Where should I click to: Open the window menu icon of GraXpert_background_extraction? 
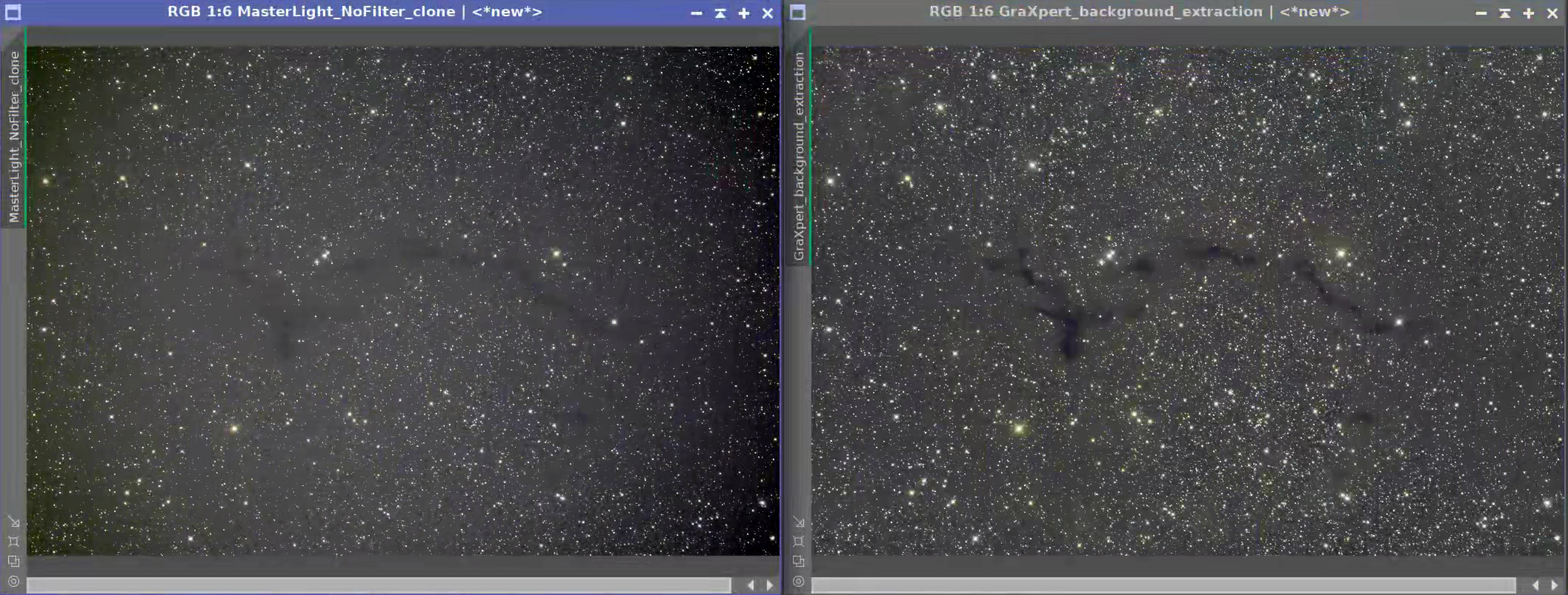pyautogui.click(x=797, y=13)
